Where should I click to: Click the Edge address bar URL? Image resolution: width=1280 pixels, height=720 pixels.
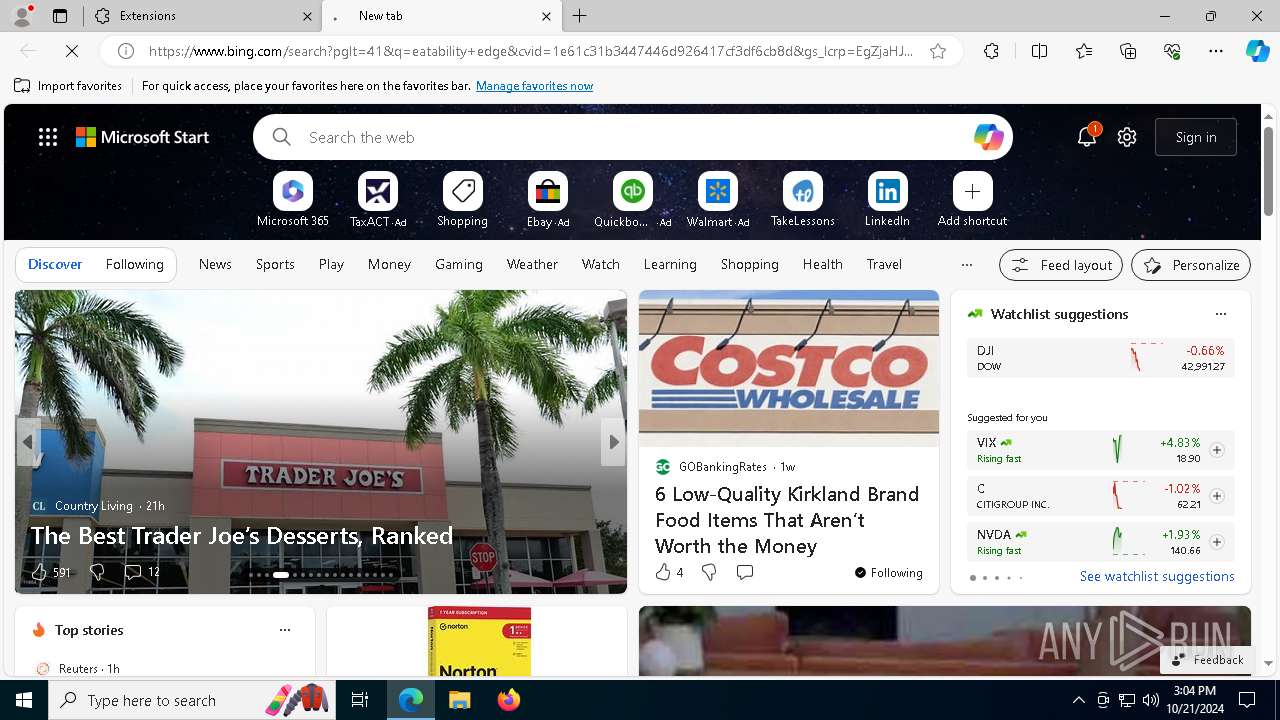[x=530, y=51]
